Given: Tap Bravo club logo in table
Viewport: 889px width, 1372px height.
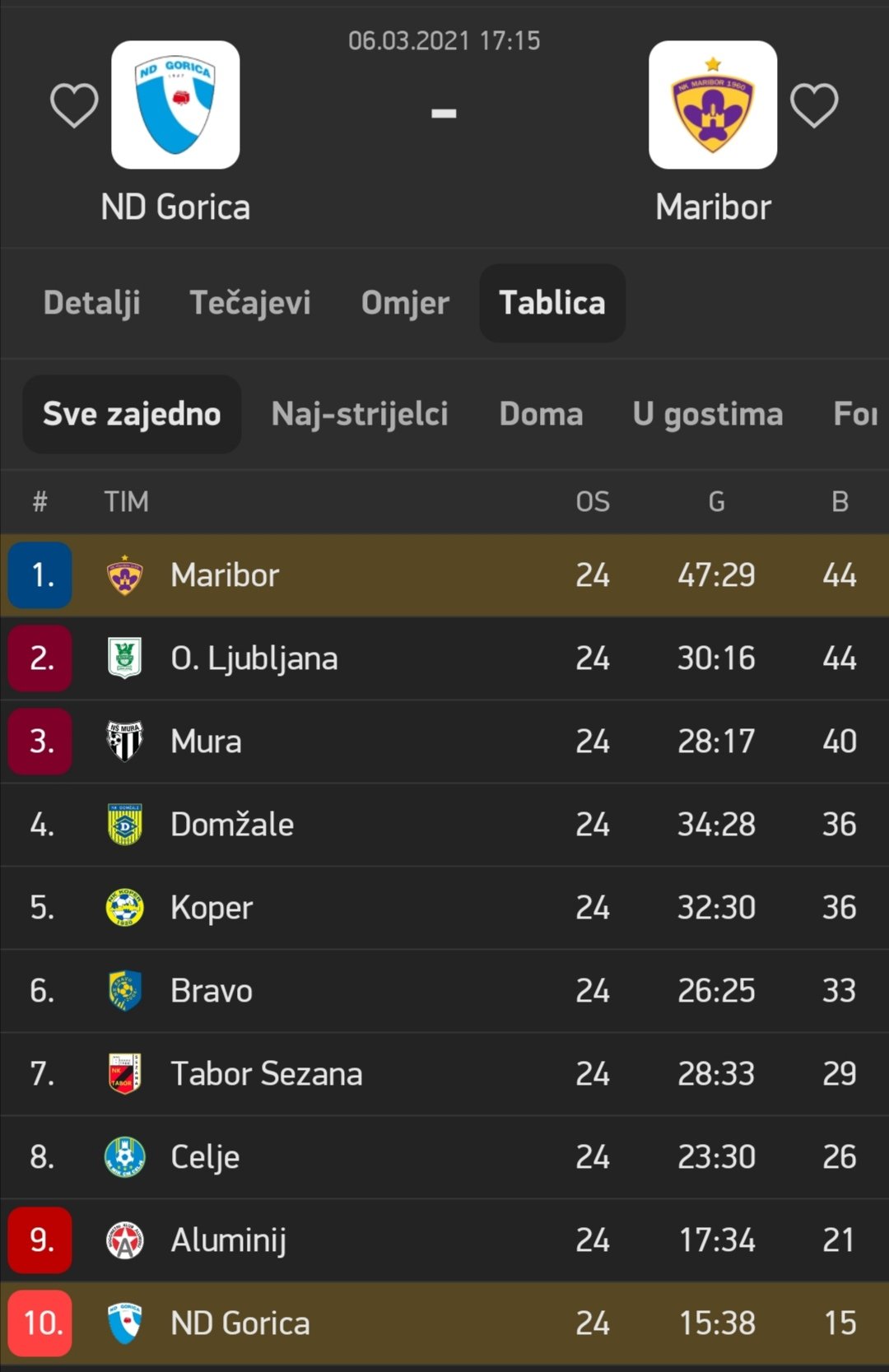Looking at the screenshot, I should (125, 991).
